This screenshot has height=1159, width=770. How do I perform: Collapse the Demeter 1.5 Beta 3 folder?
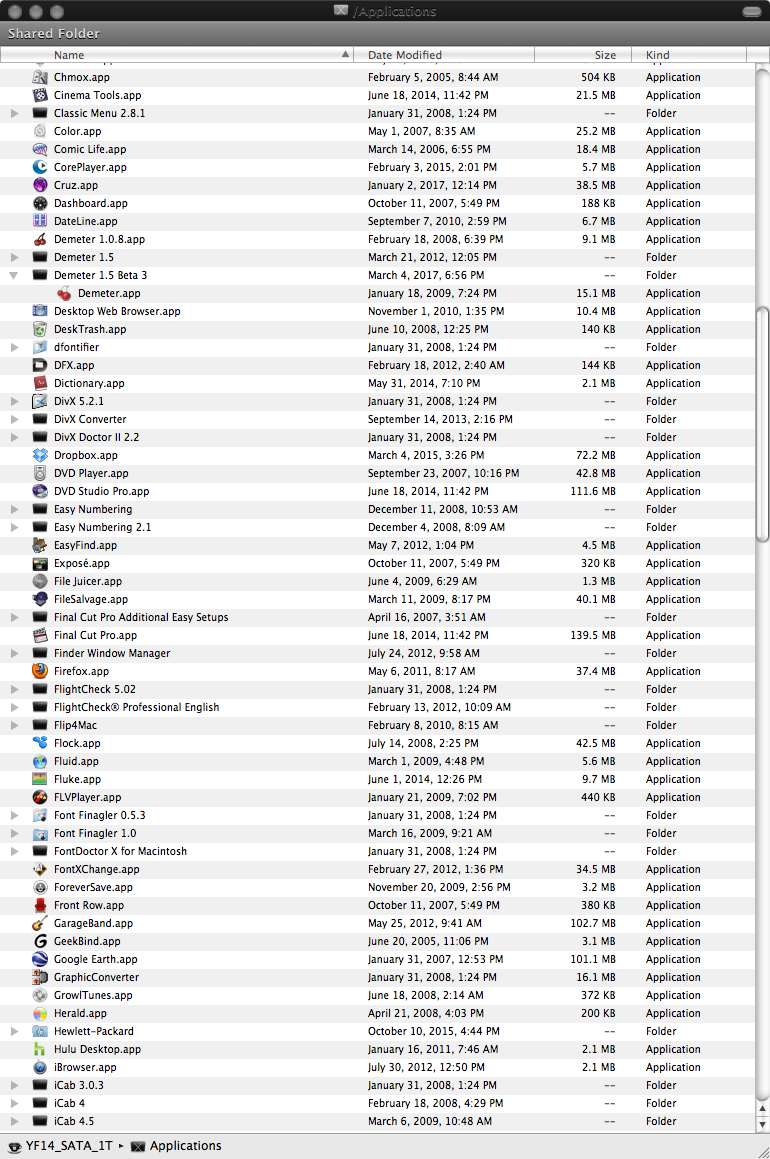[x=14, y=275]
